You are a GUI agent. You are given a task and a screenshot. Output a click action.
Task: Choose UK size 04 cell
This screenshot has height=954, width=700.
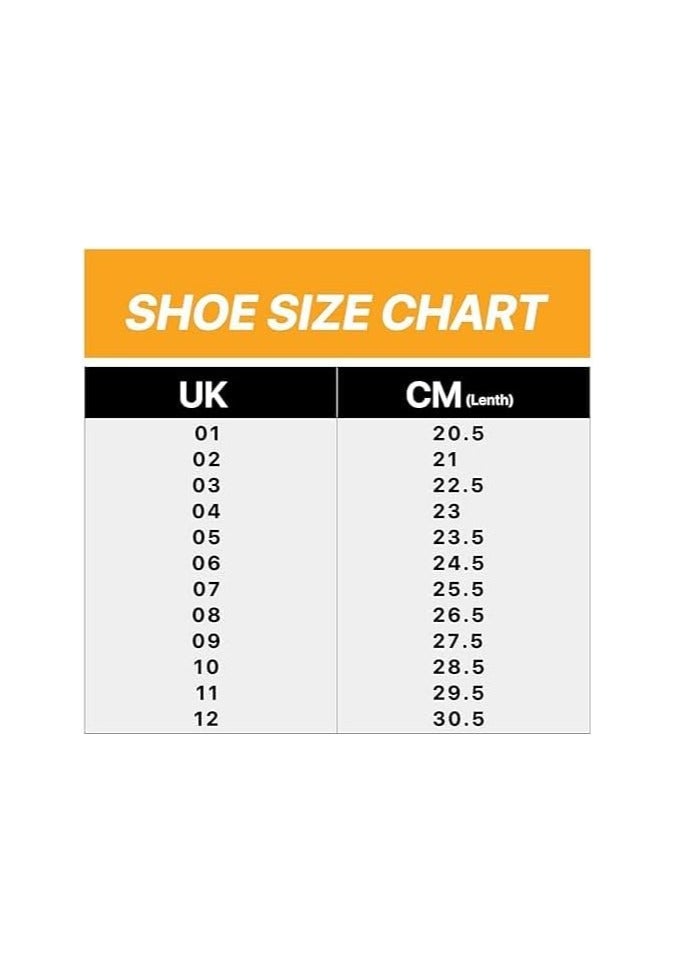[206, 512]
